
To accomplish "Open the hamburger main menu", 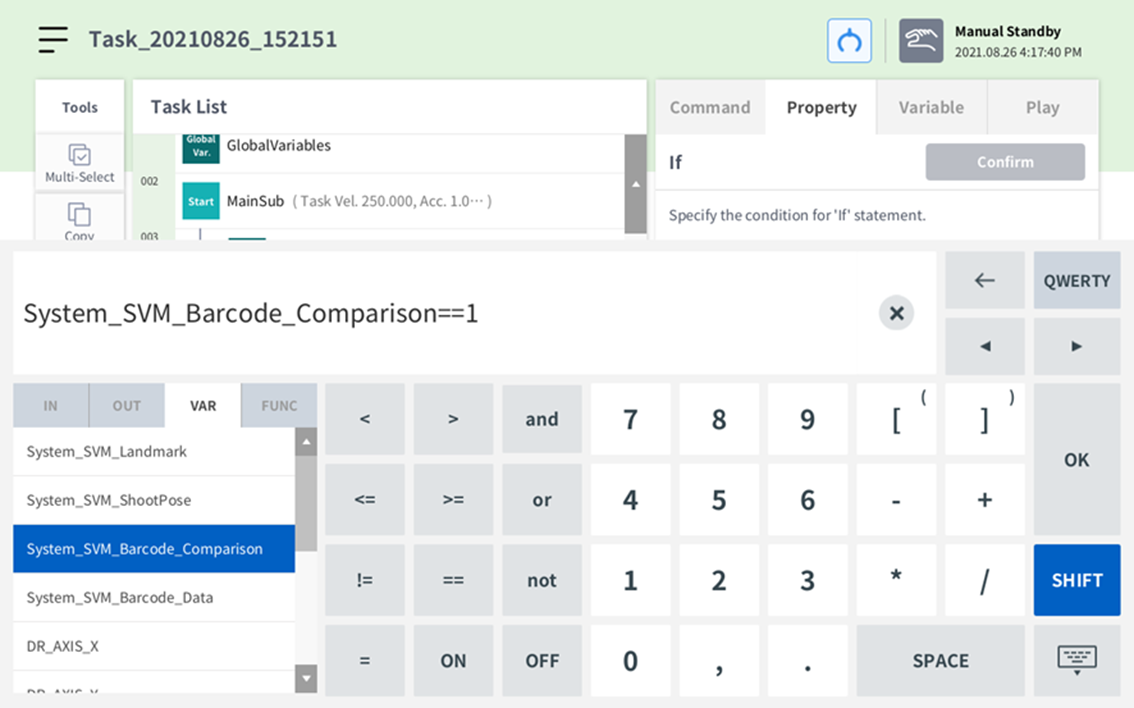I will pos(53,39).
